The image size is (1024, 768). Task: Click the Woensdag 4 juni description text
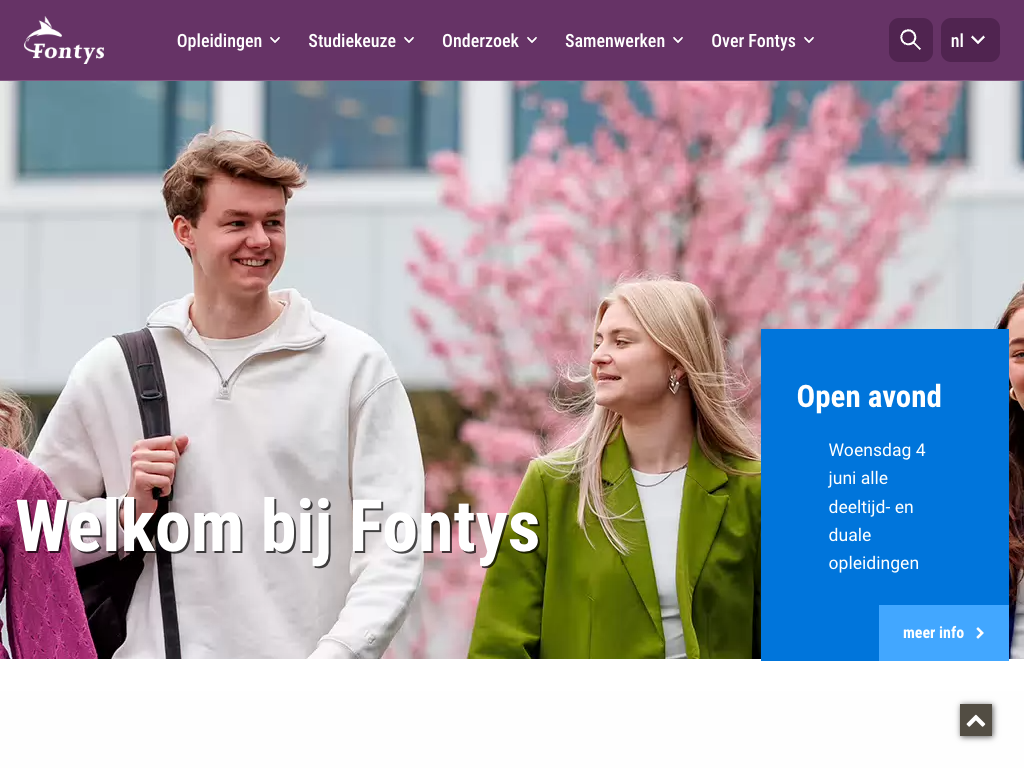click(x=877, y=506)
